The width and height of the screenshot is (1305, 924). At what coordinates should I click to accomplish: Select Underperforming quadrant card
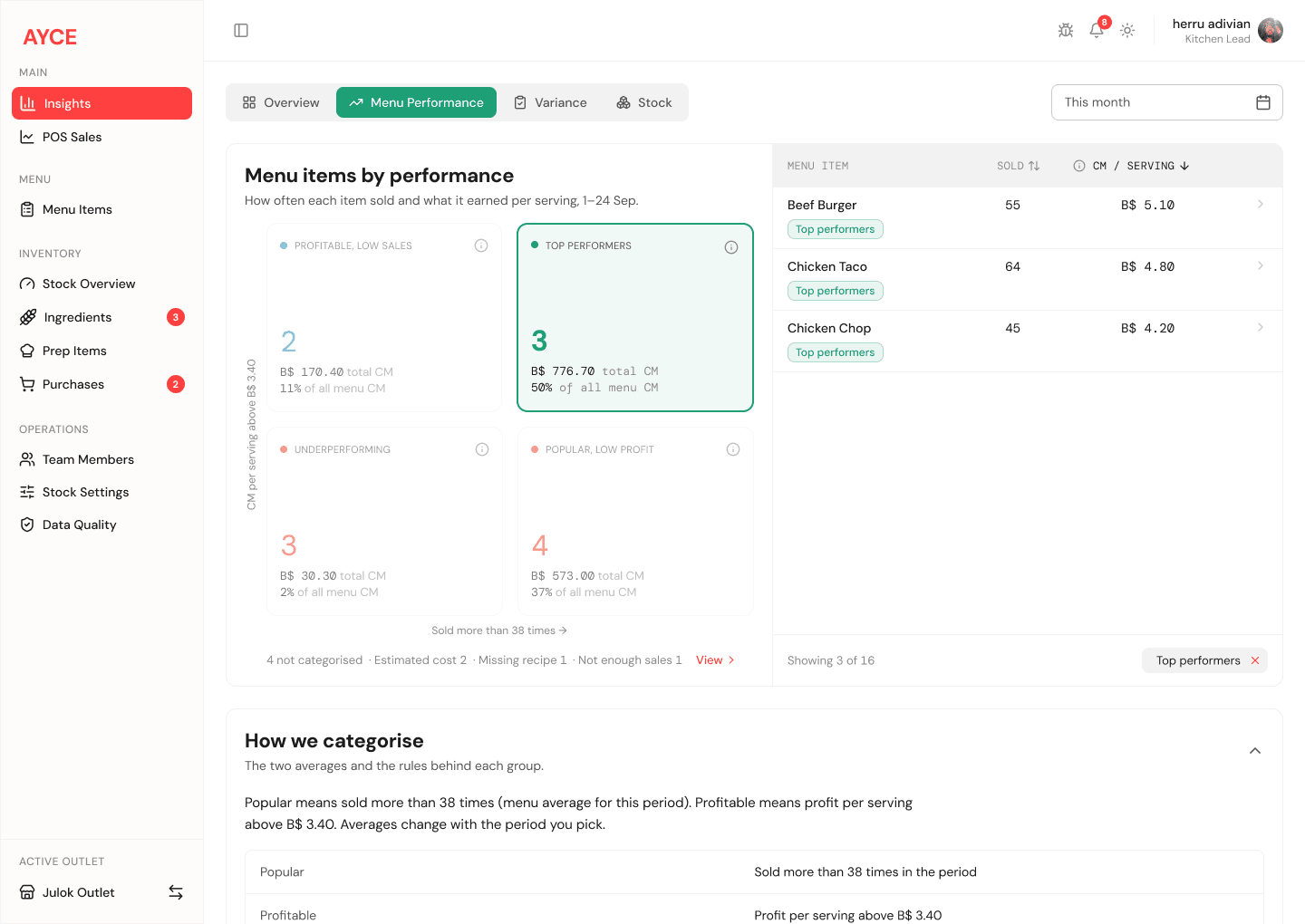[384, 522]
